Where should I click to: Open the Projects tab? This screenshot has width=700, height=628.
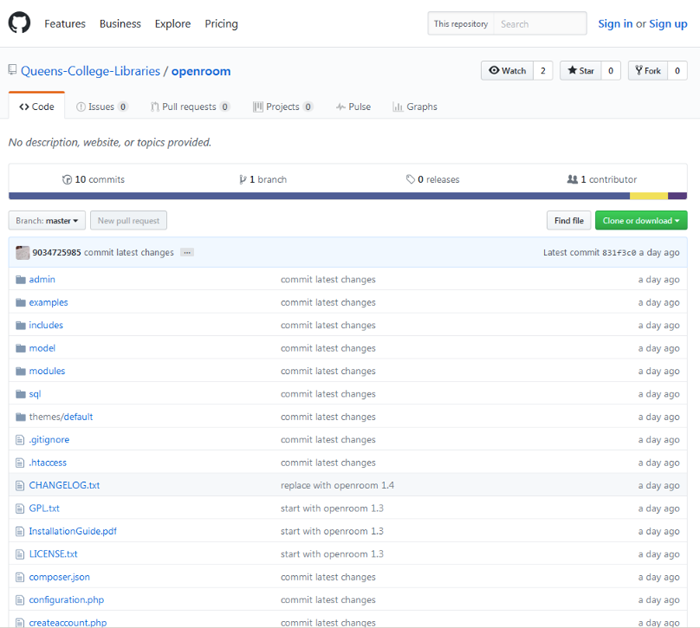click(283, 107)
